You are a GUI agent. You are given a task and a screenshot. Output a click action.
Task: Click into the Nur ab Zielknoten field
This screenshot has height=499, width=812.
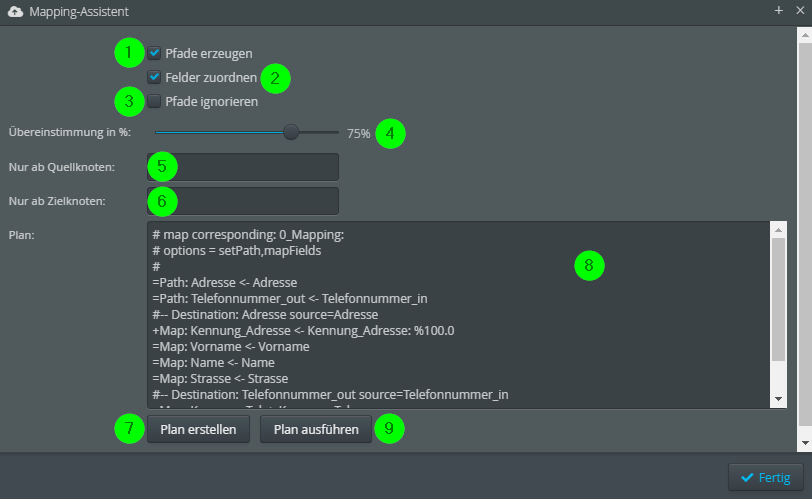tap(243, 201)
